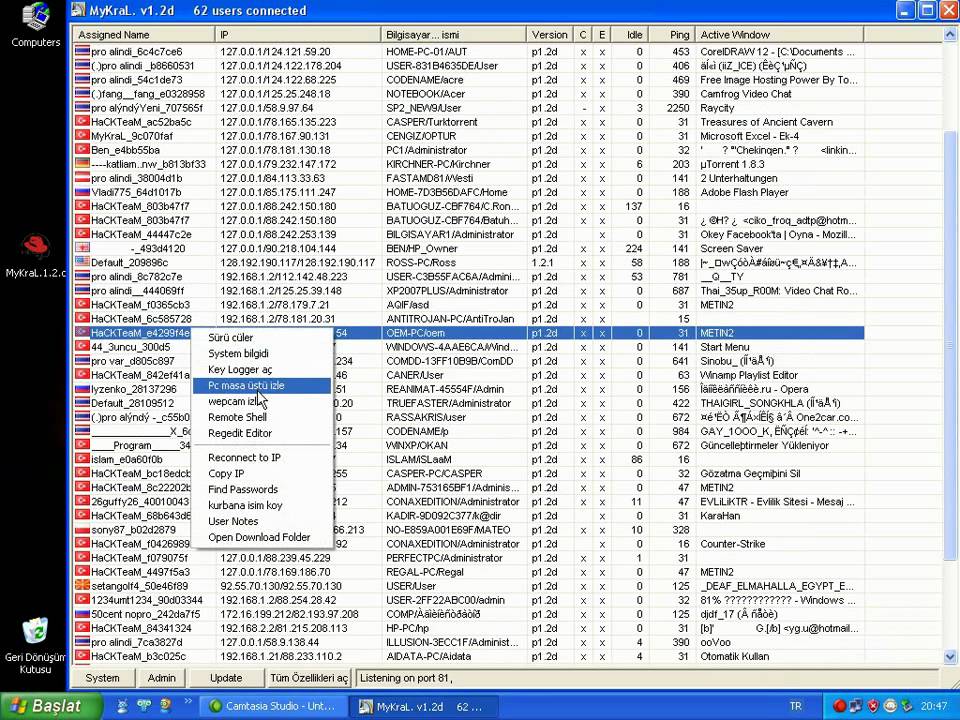The width and height of the screenshot is (960, 720).
Task: Expand the quick launch chevron in the taskbar
Action: [x=187, y=702]
